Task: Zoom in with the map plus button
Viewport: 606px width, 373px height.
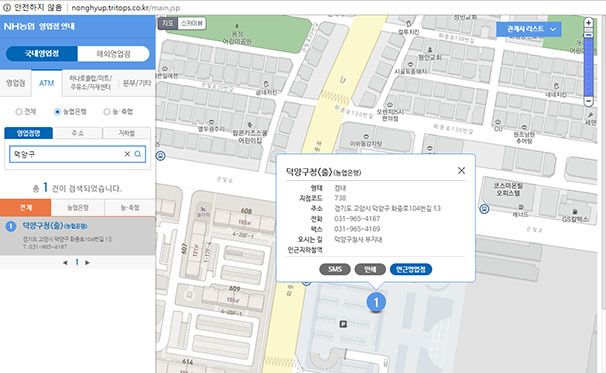Action: (588, 22)
